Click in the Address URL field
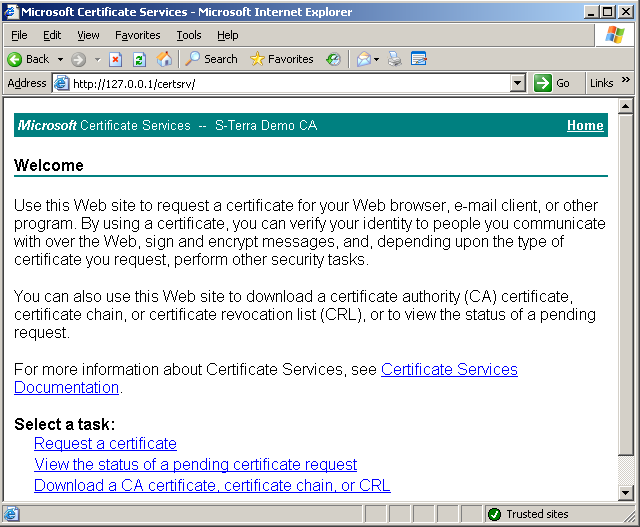 coord(290,84)
